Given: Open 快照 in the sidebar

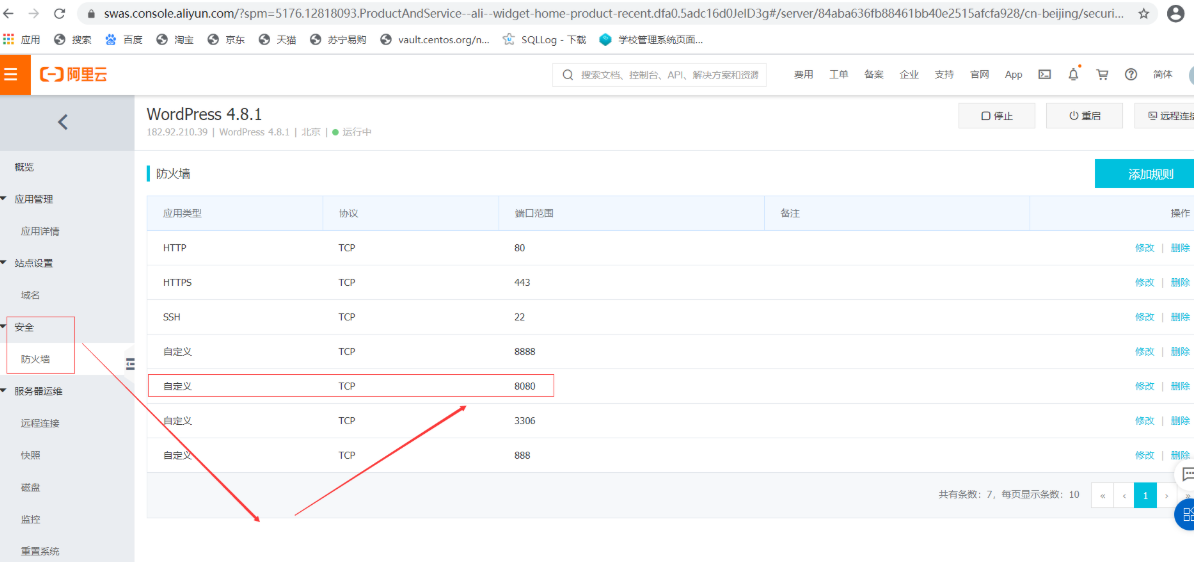Looking at the screenshot, I should tap(30, 455).
